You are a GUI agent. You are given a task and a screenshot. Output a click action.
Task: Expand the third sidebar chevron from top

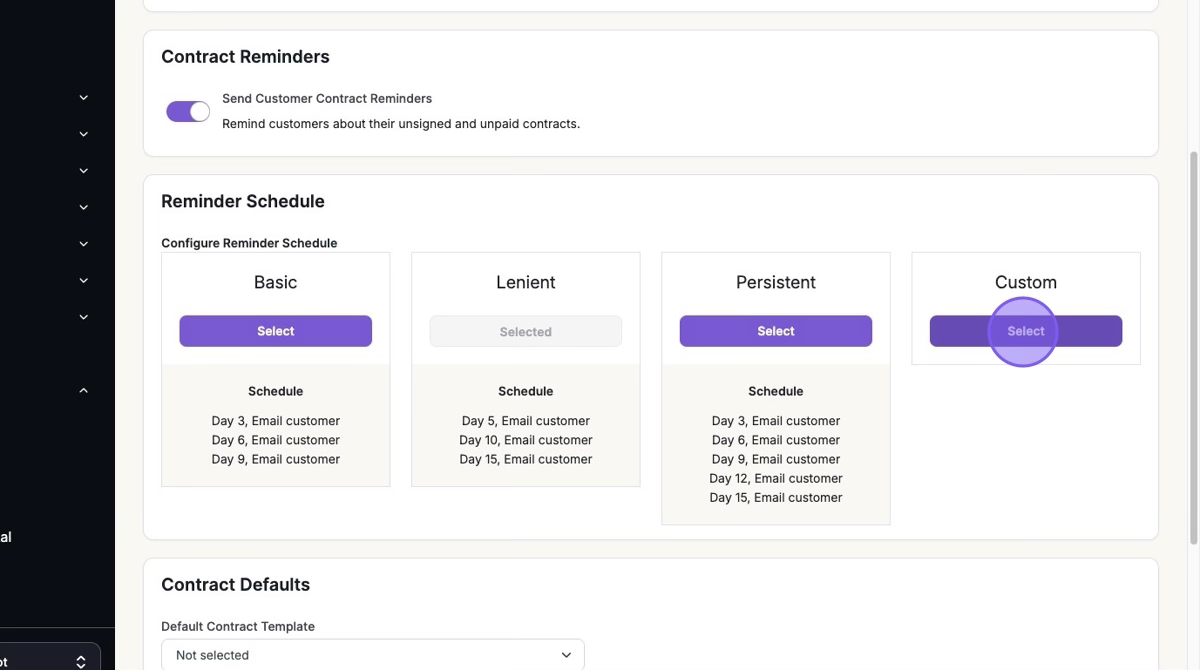point(84,171)
